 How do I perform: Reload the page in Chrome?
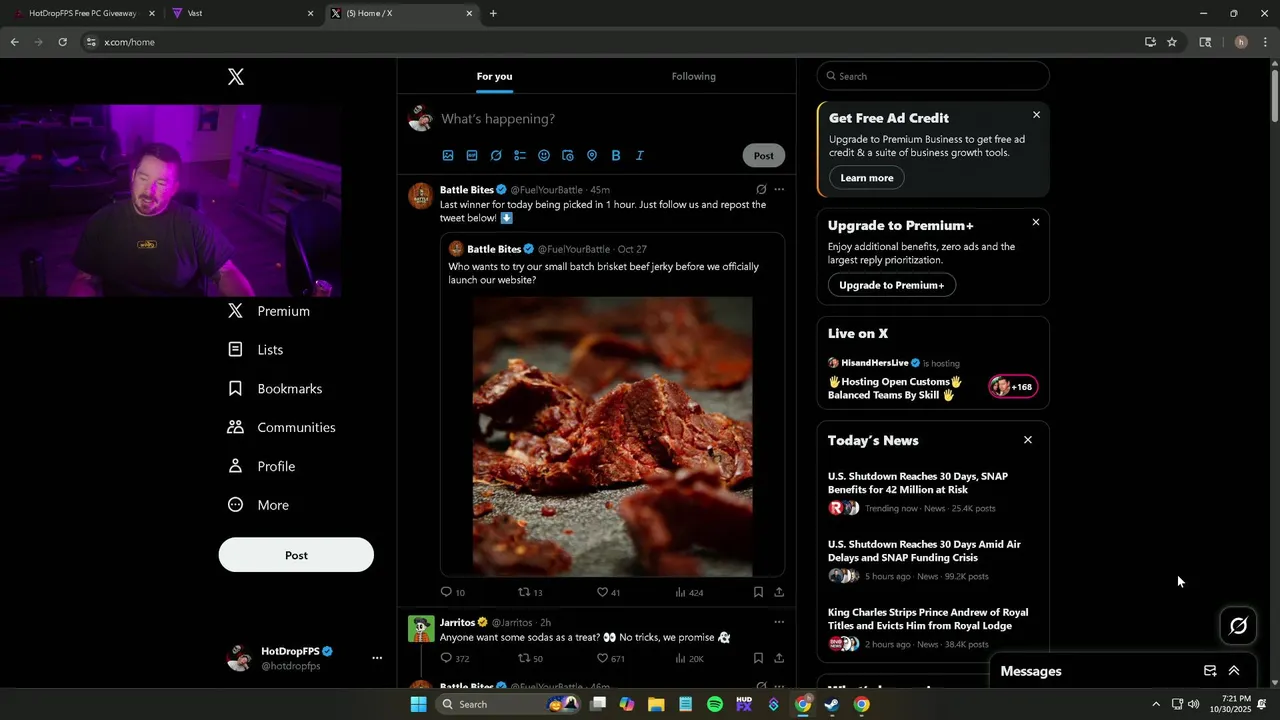click(x=62, y=42)
